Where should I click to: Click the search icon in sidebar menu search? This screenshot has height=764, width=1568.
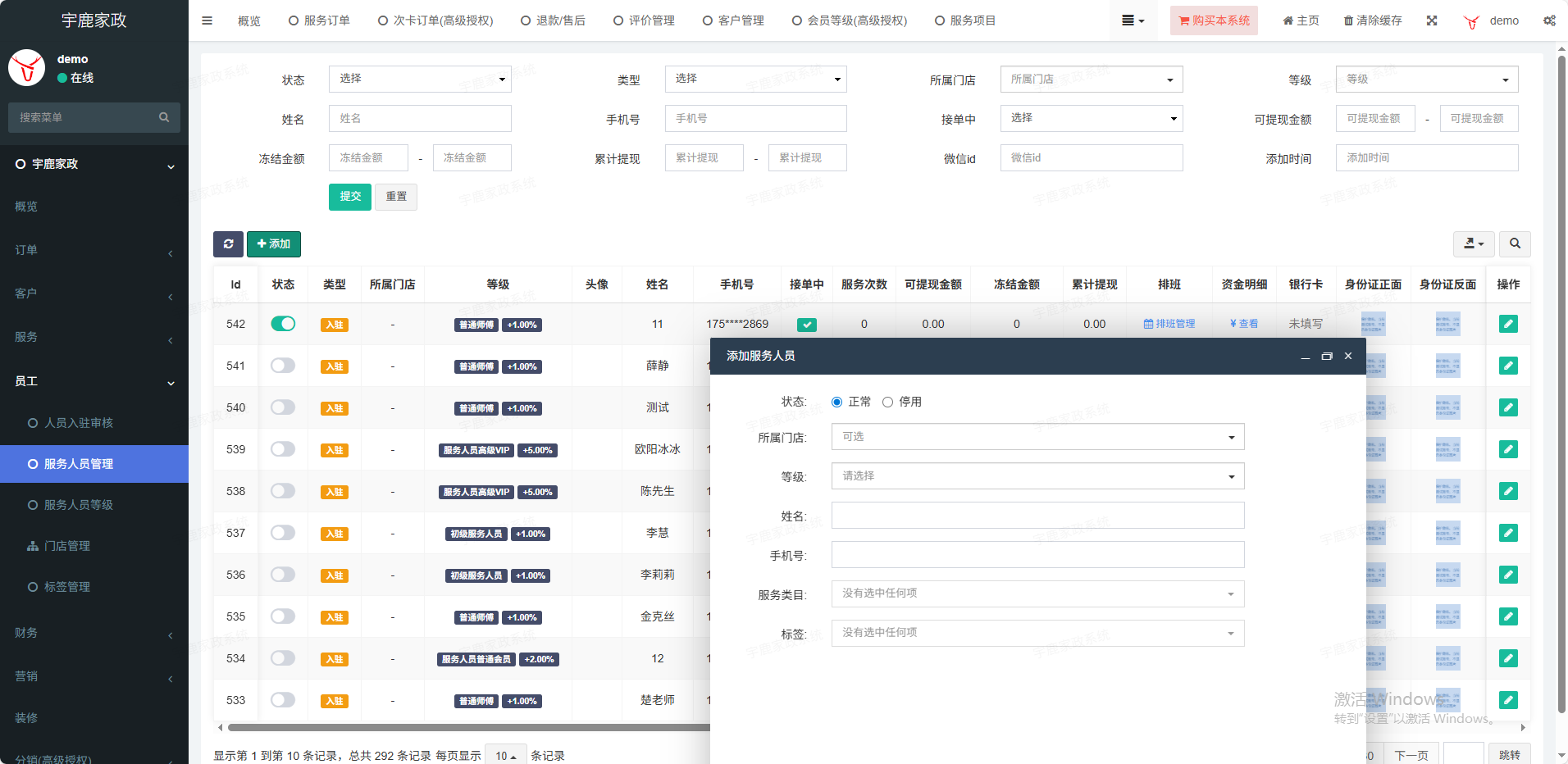pos(164,117)
